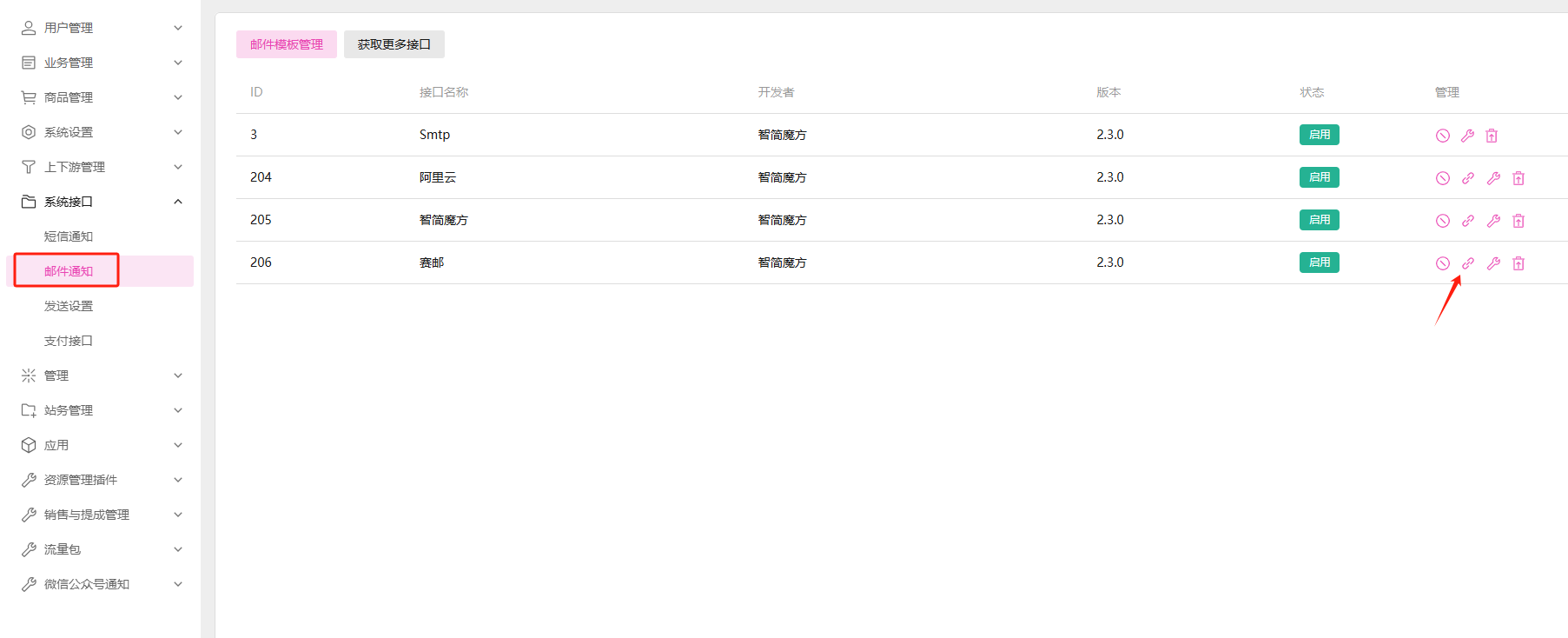Expand the 商品管理 sidebar menu
The height and width of the screenshot is (638, 1568).
pos(102,97)
